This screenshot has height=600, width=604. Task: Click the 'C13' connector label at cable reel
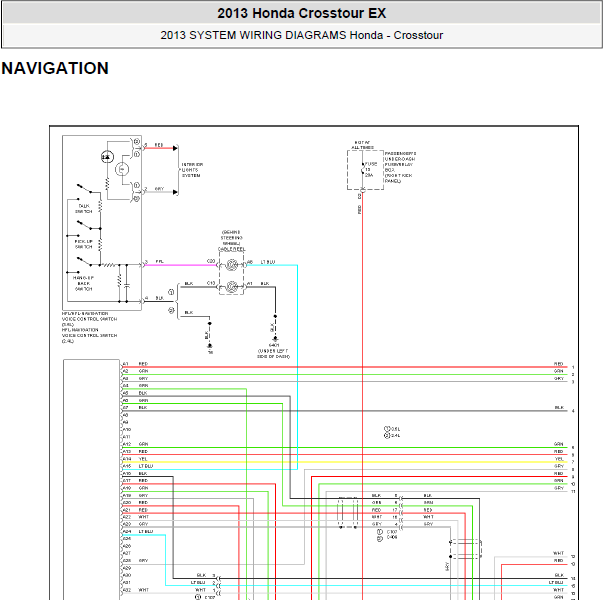tap(211, 283)
